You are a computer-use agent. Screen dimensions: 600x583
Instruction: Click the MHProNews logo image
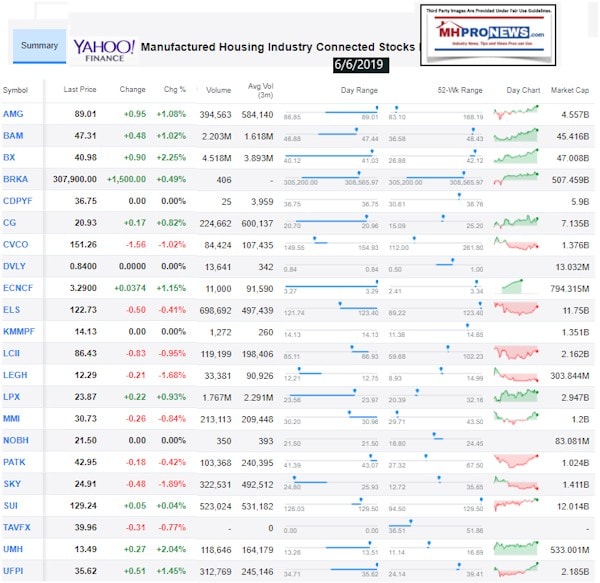coord(488,35)
